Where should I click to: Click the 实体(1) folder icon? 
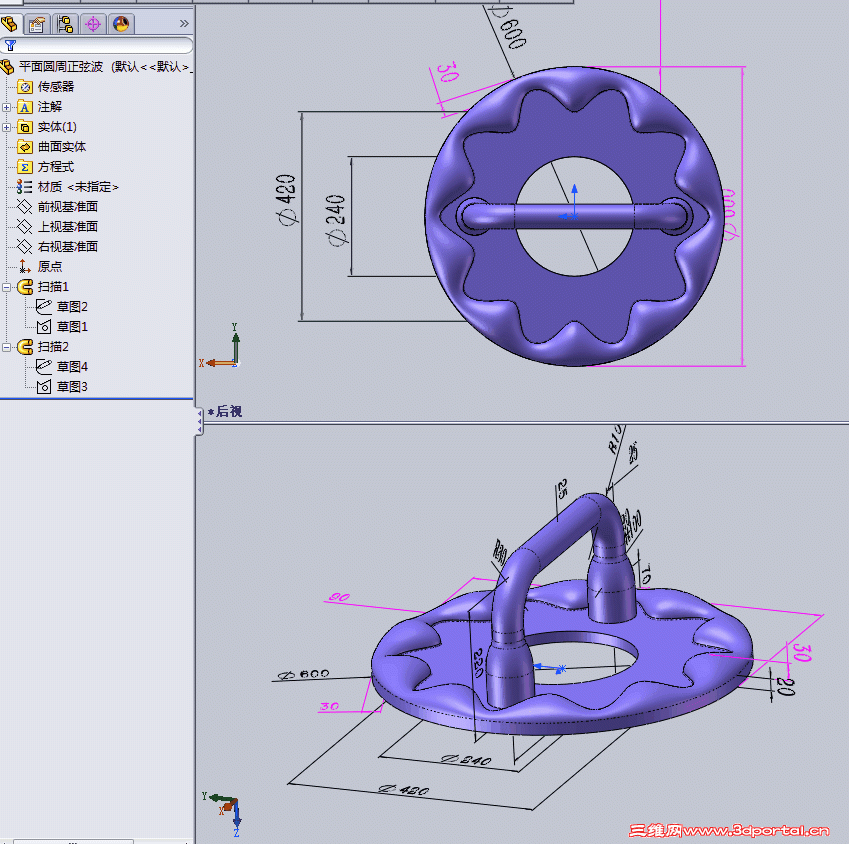point(25,127)
